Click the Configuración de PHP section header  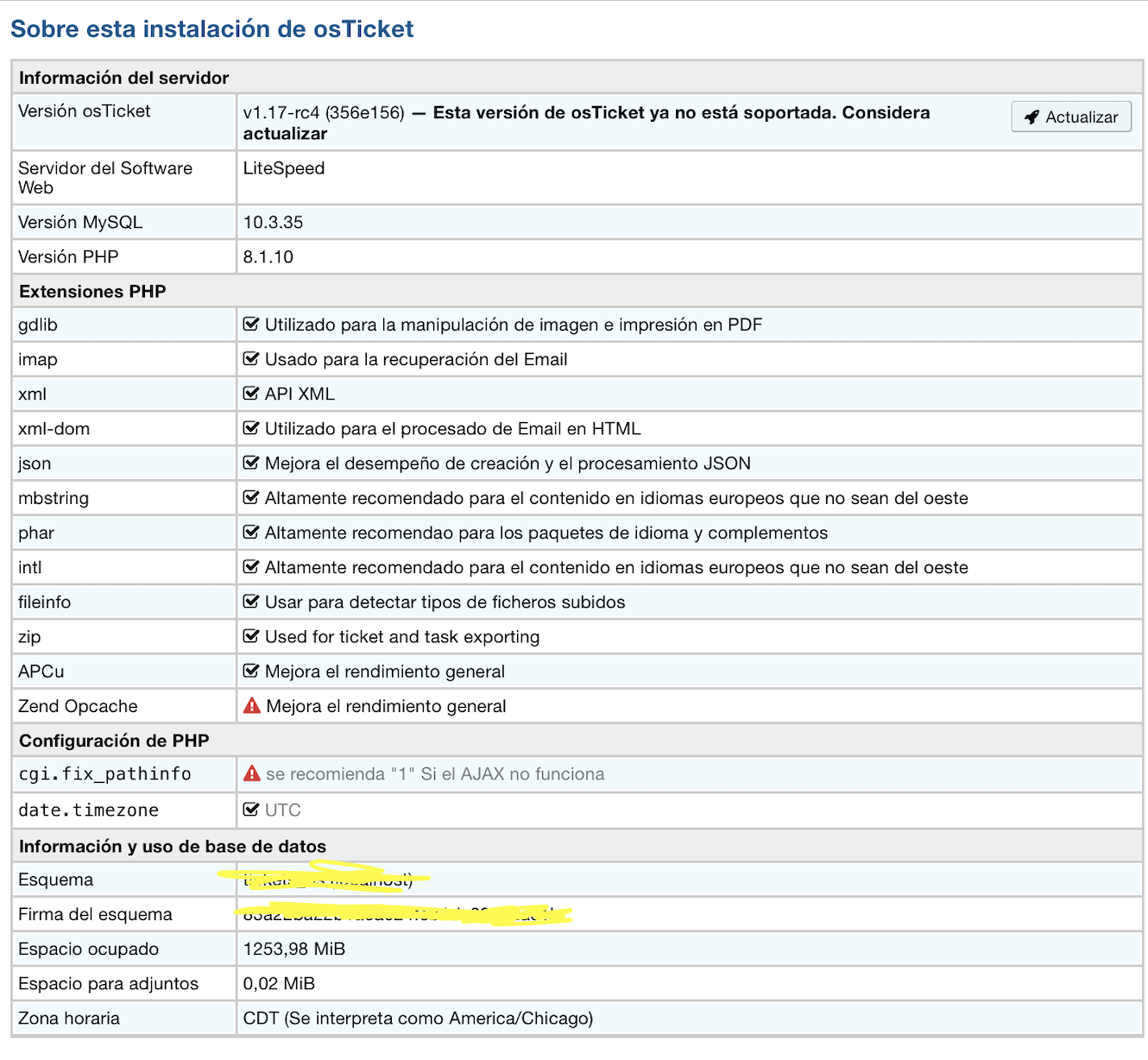114,741
